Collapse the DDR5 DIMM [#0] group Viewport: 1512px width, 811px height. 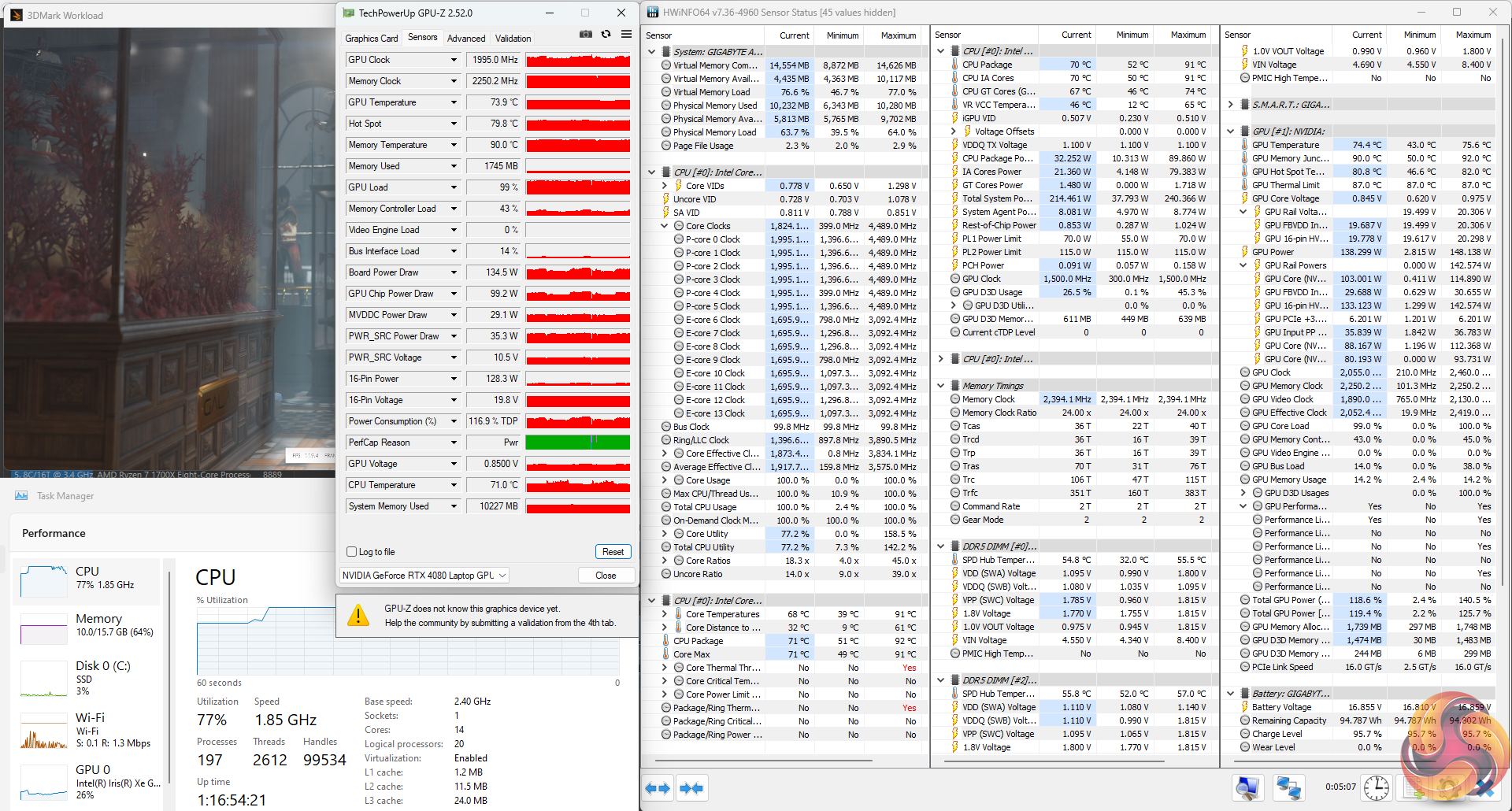[940, 546]
